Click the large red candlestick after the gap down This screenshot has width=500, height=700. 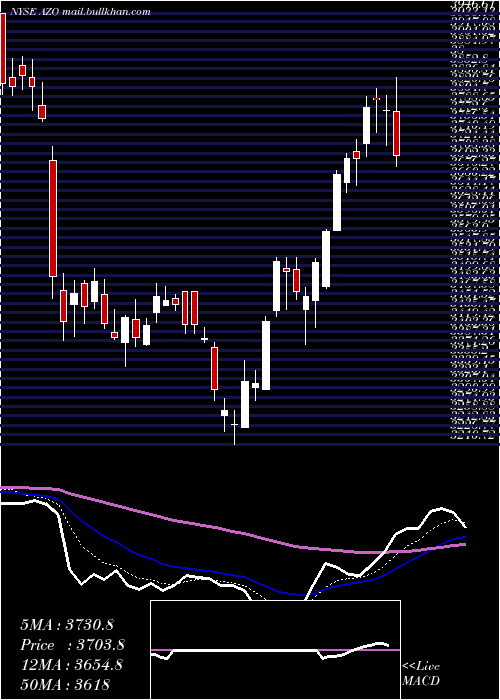(x=53, y=218)
